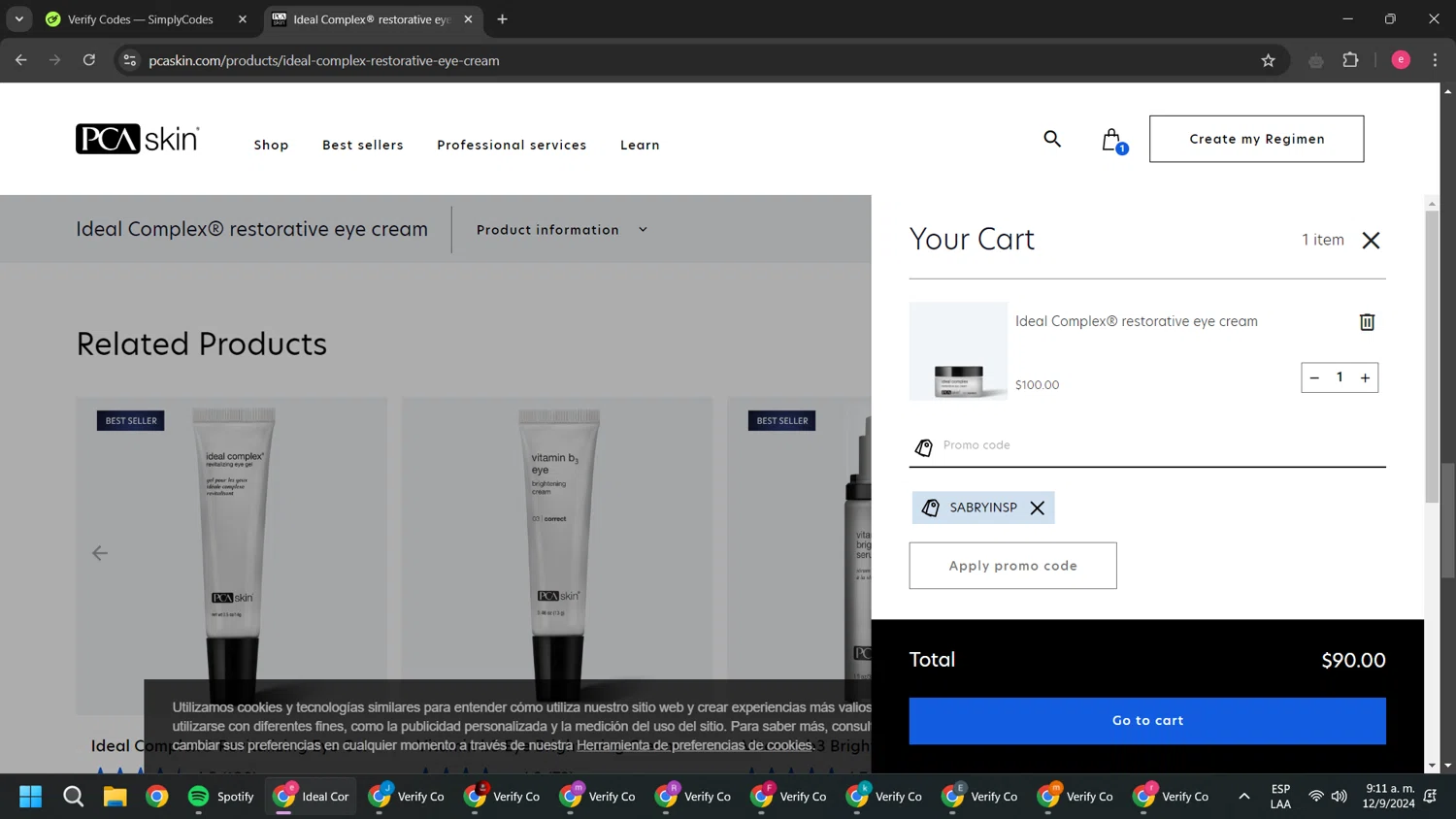This screenshot has height=819, width=1456.
Task: Click cart item eye cream thumbnail
Action: click(958, 351)
